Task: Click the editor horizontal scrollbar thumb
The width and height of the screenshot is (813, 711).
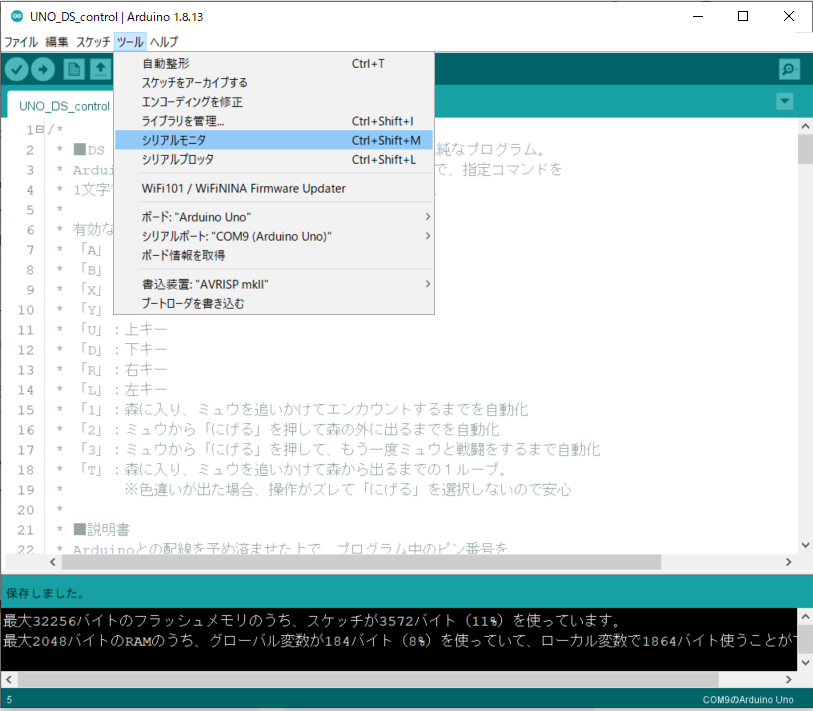Action: click(361, 562)
